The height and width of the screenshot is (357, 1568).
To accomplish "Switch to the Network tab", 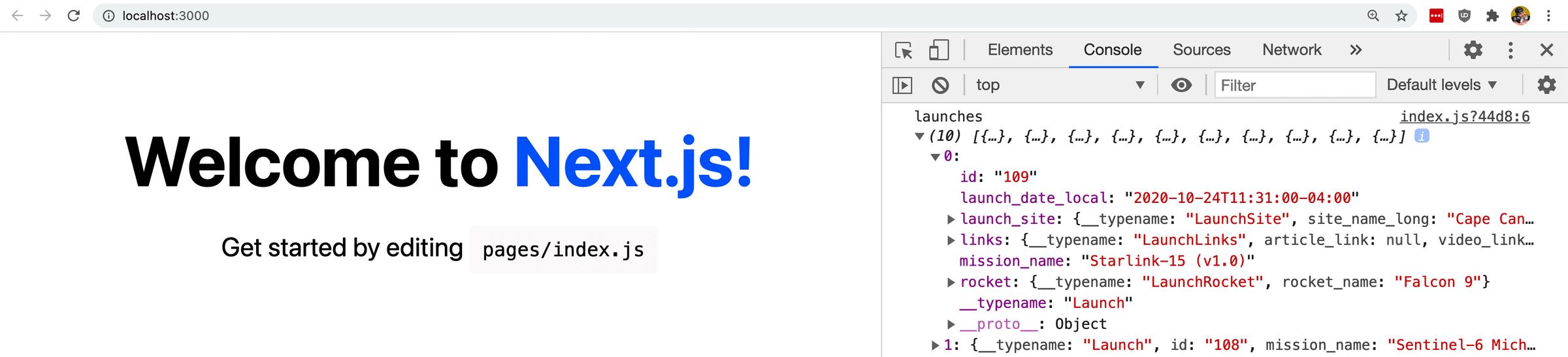I will click(x=1292, y=50).
